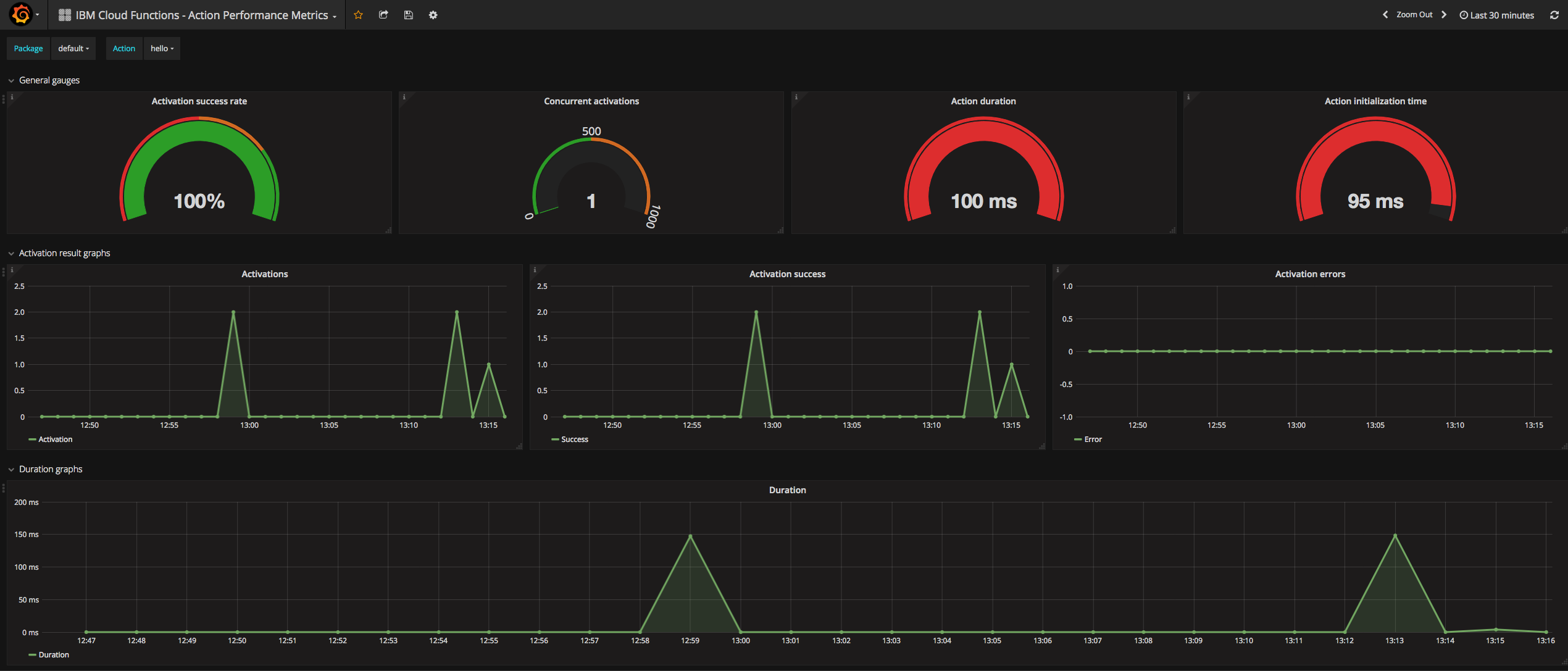Open the Package default dropdown
This screenshot has height=671, width=1568.
[x=73, y=49]
